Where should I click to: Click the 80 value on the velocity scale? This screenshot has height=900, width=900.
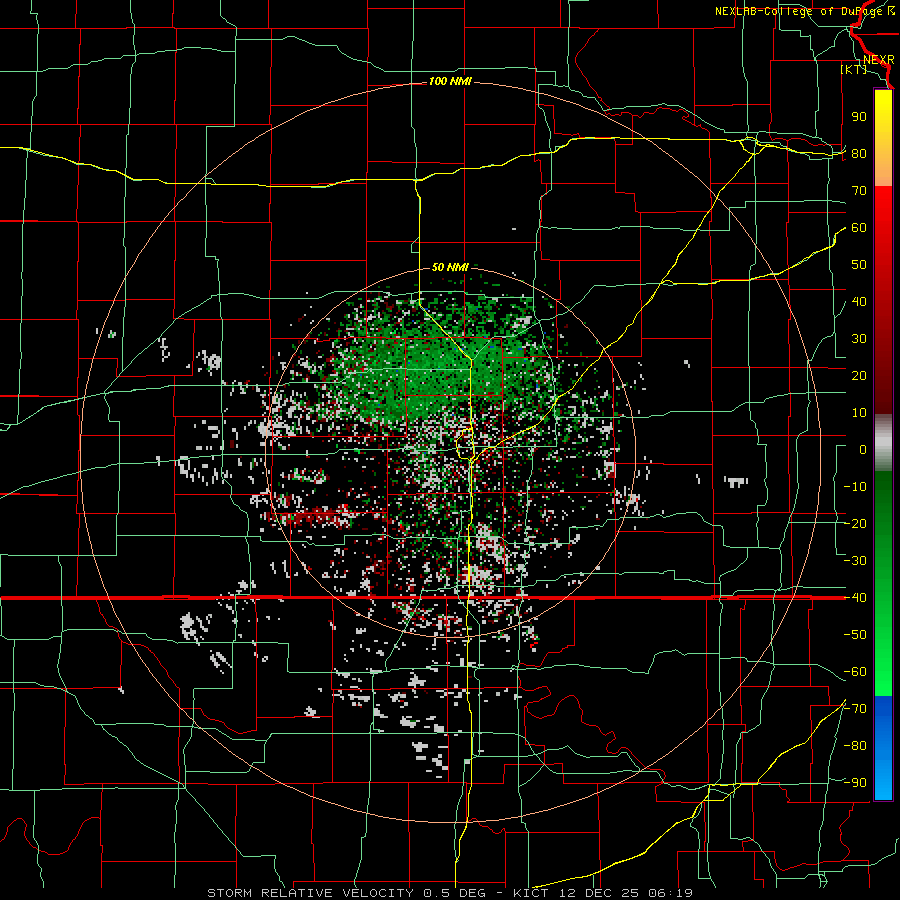coord(859,154)
